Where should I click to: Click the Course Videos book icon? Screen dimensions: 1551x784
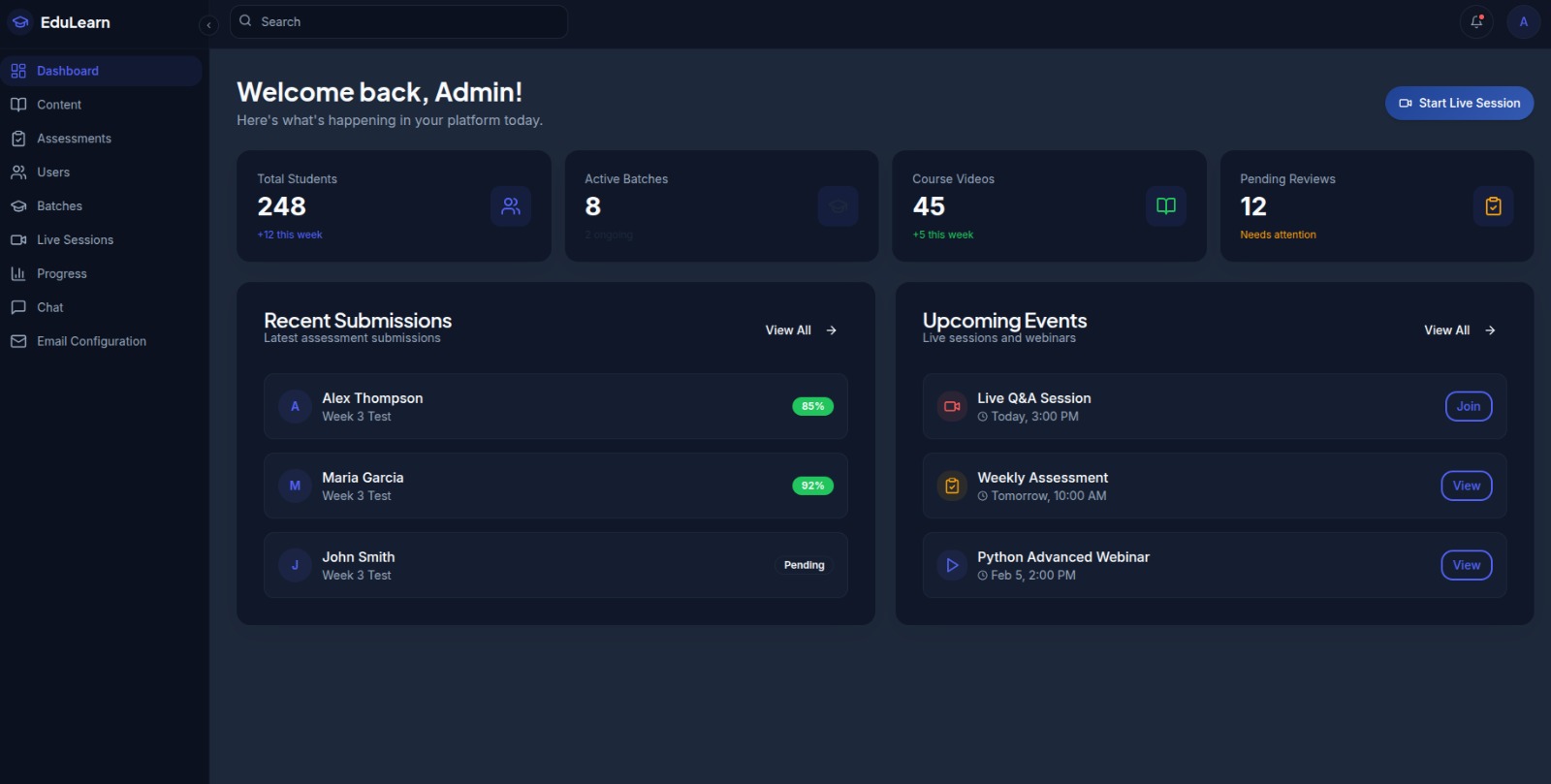(x=1165, y=205)
